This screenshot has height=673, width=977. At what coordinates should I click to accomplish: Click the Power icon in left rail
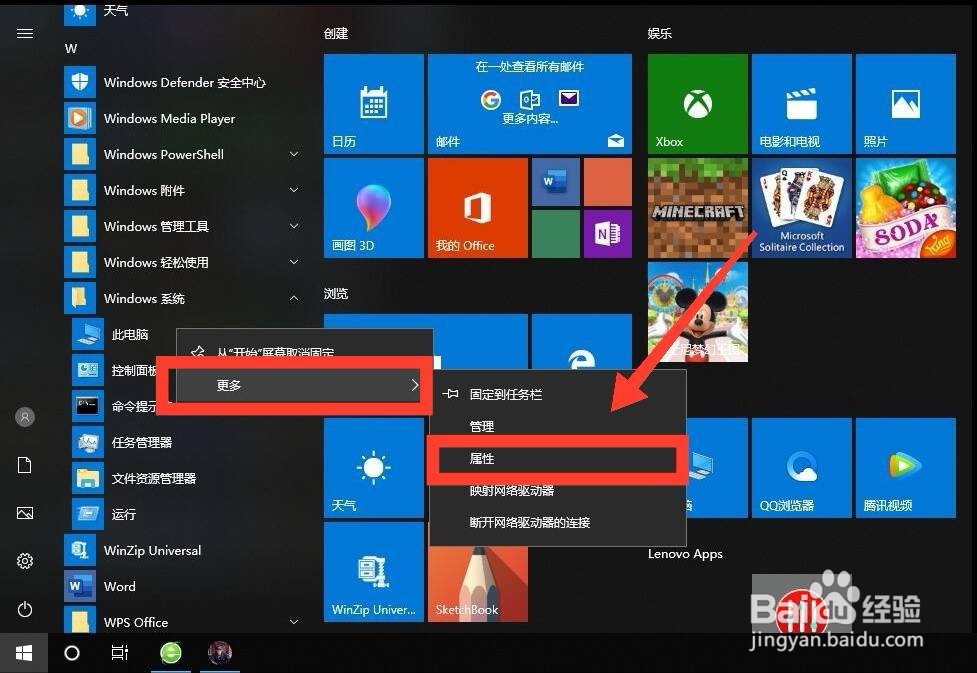(x=25, y=609)
